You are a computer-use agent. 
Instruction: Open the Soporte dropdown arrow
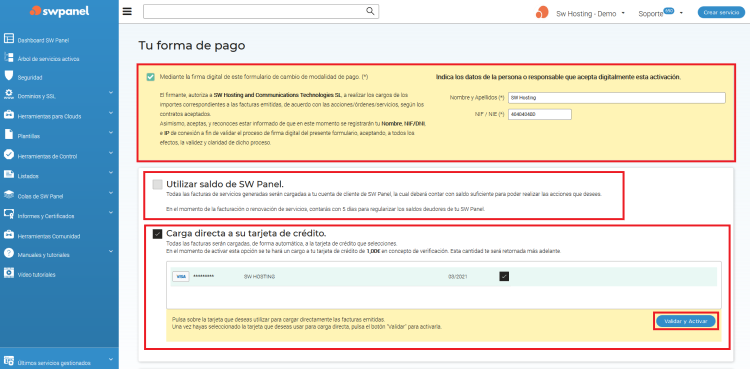(x=681, y=13)
